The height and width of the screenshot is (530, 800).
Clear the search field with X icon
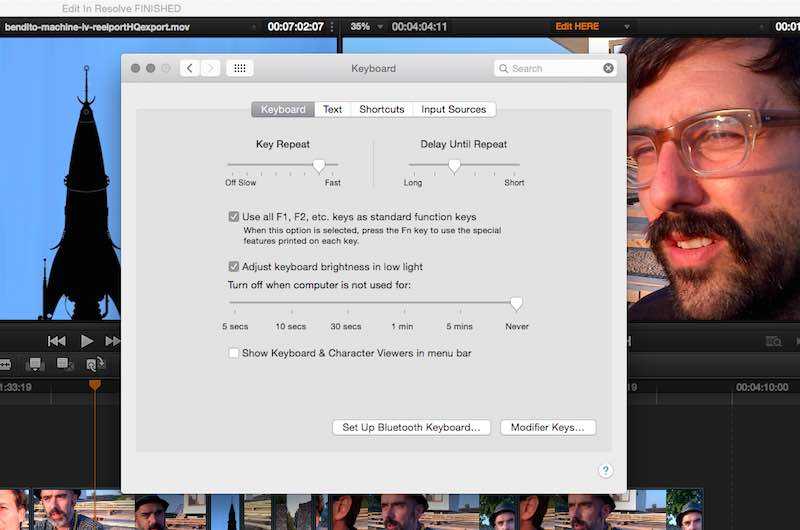coord(608,68)
